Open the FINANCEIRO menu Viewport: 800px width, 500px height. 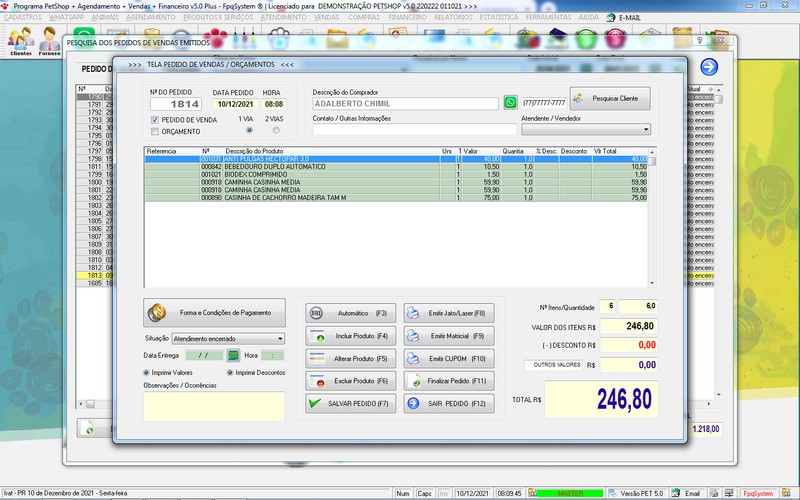(407, 17)
